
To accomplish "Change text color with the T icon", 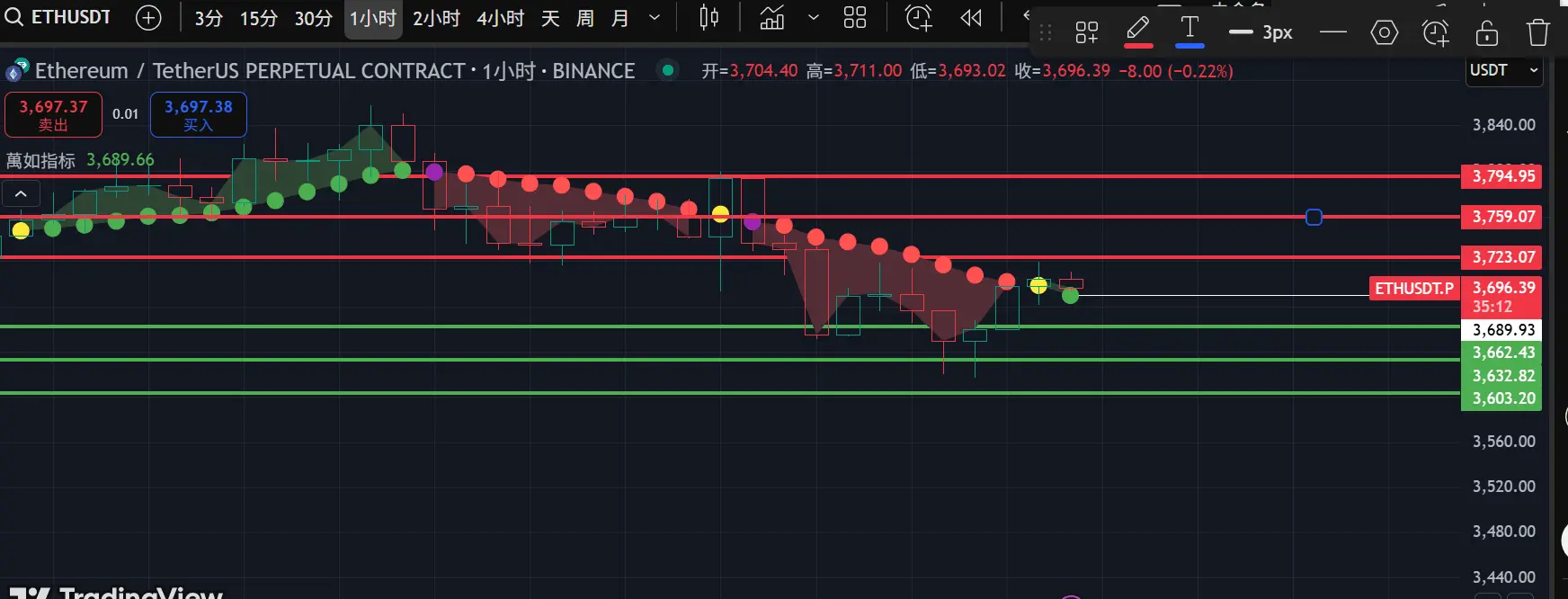I will click(x=1189, y=31).
